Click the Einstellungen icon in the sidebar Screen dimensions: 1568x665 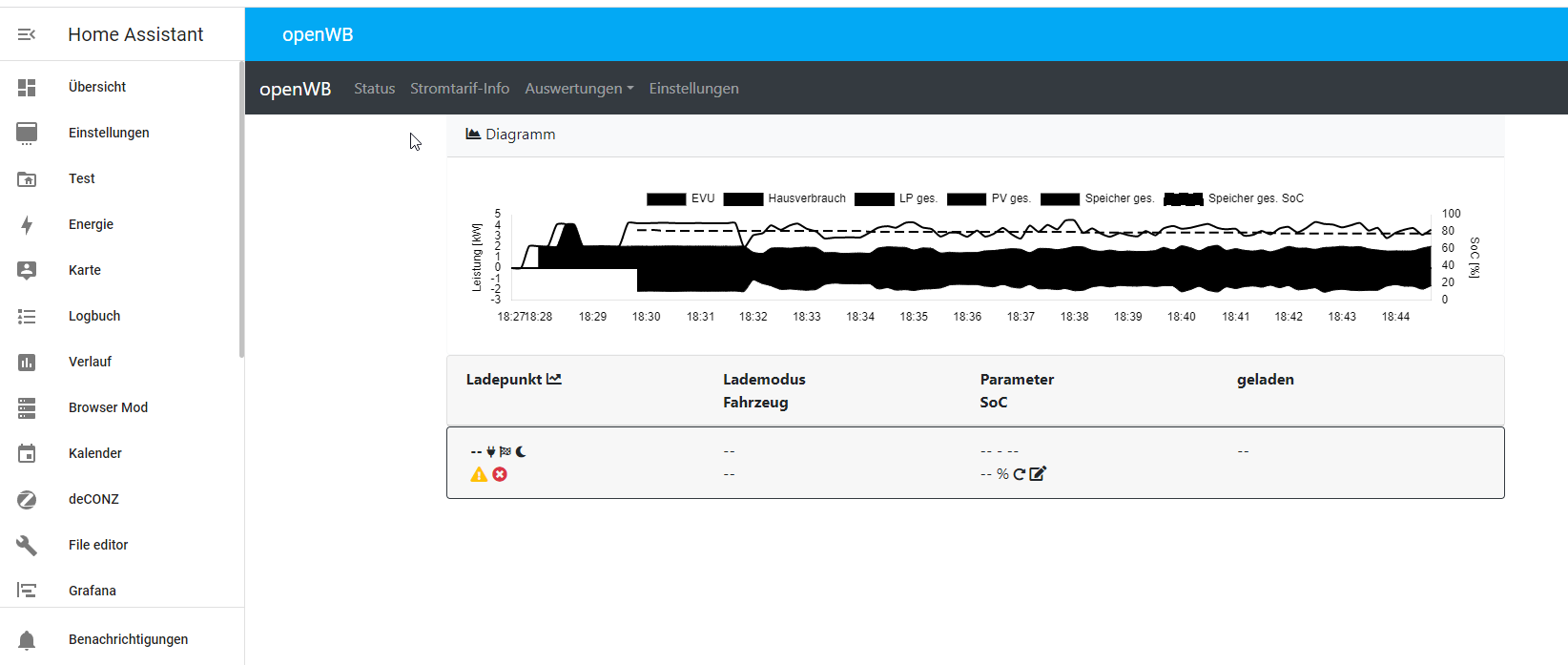27,134
